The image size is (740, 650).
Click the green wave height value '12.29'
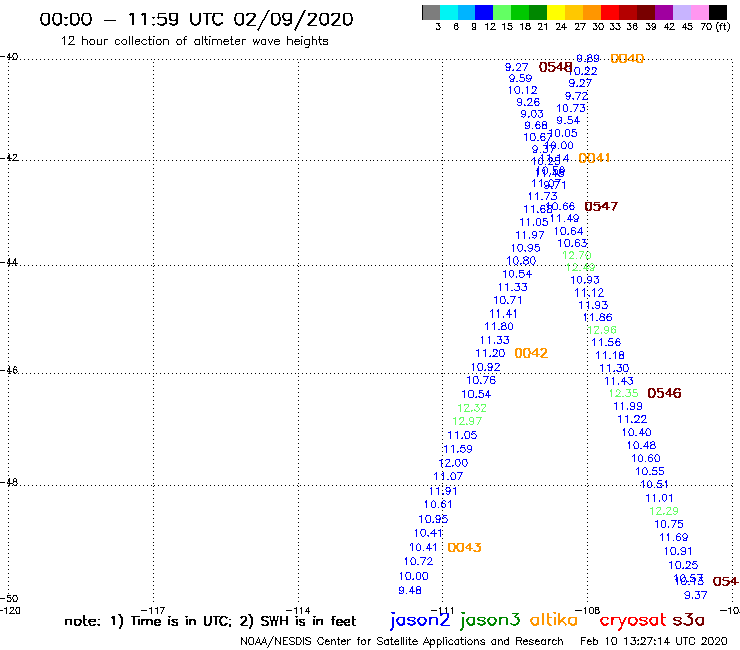pyautogui.click(x=664, y=511)
